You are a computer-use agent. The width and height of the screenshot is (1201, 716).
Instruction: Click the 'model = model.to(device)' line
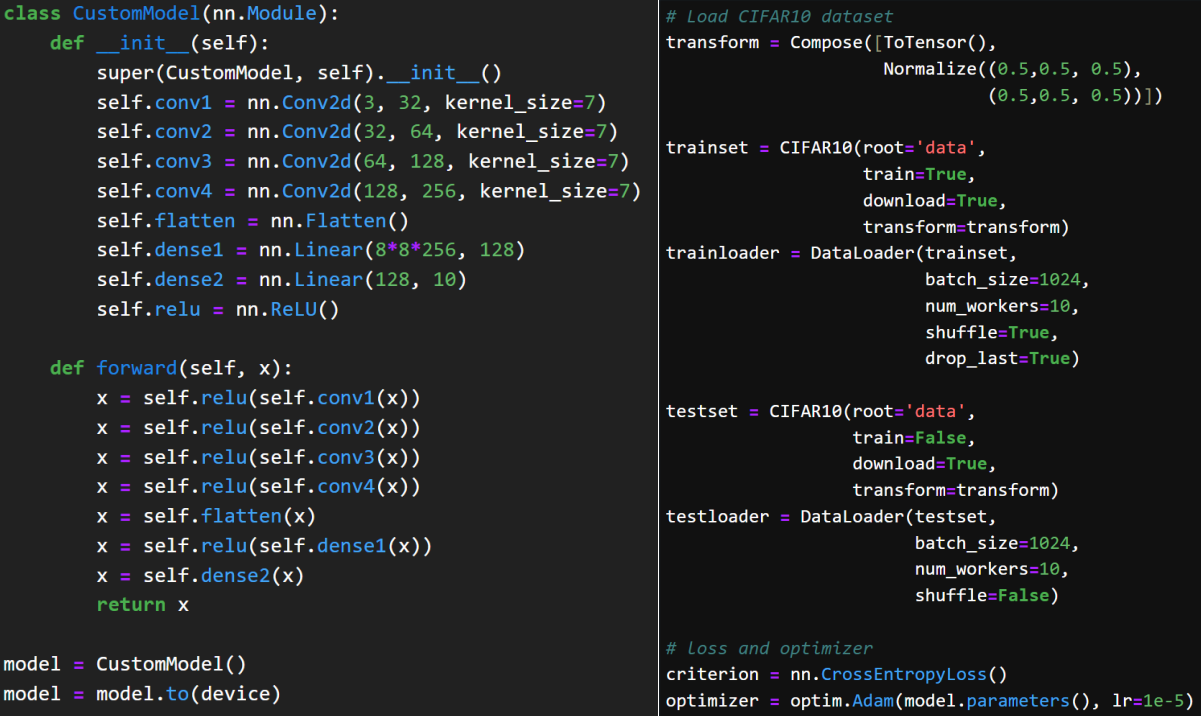click(142, 693)
